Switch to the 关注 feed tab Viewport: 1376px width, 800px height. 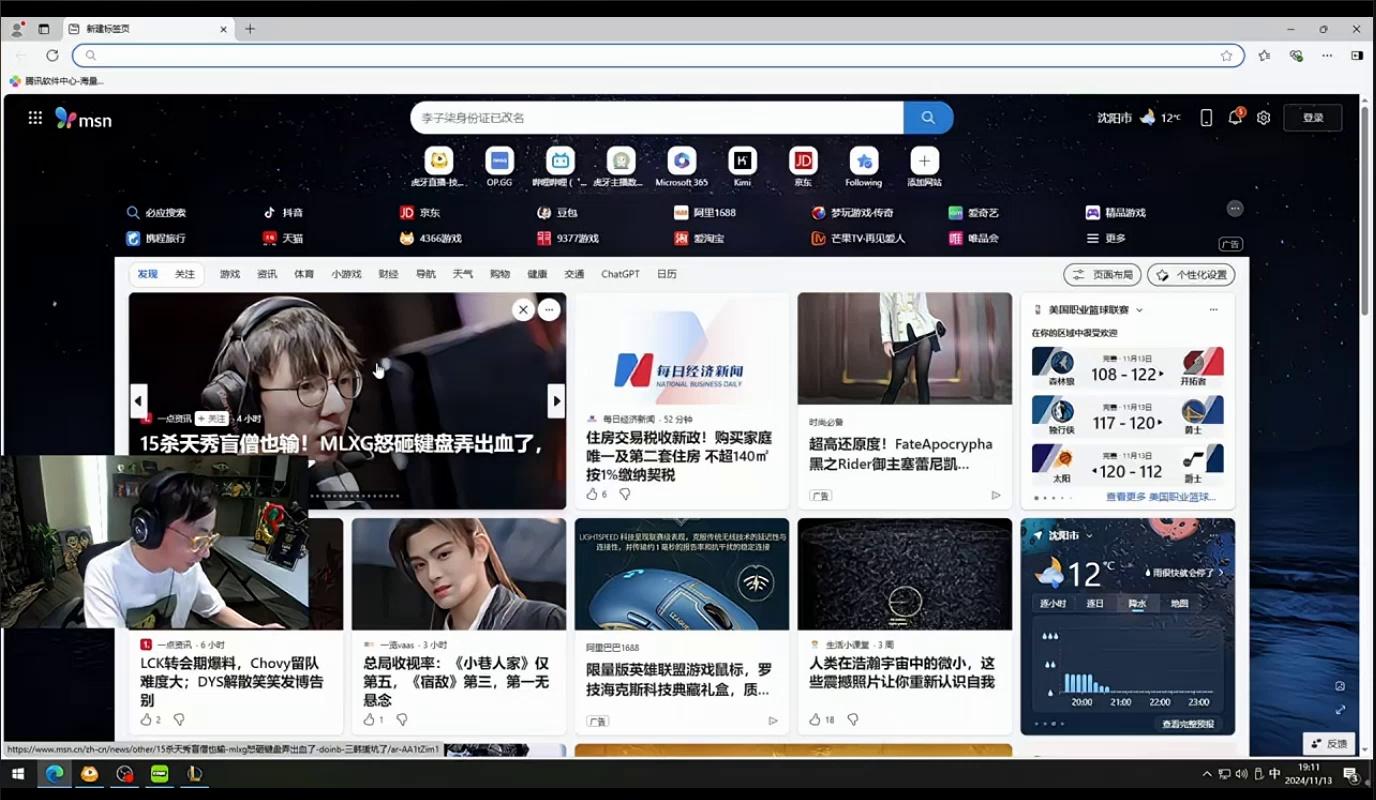pos(185,274)
